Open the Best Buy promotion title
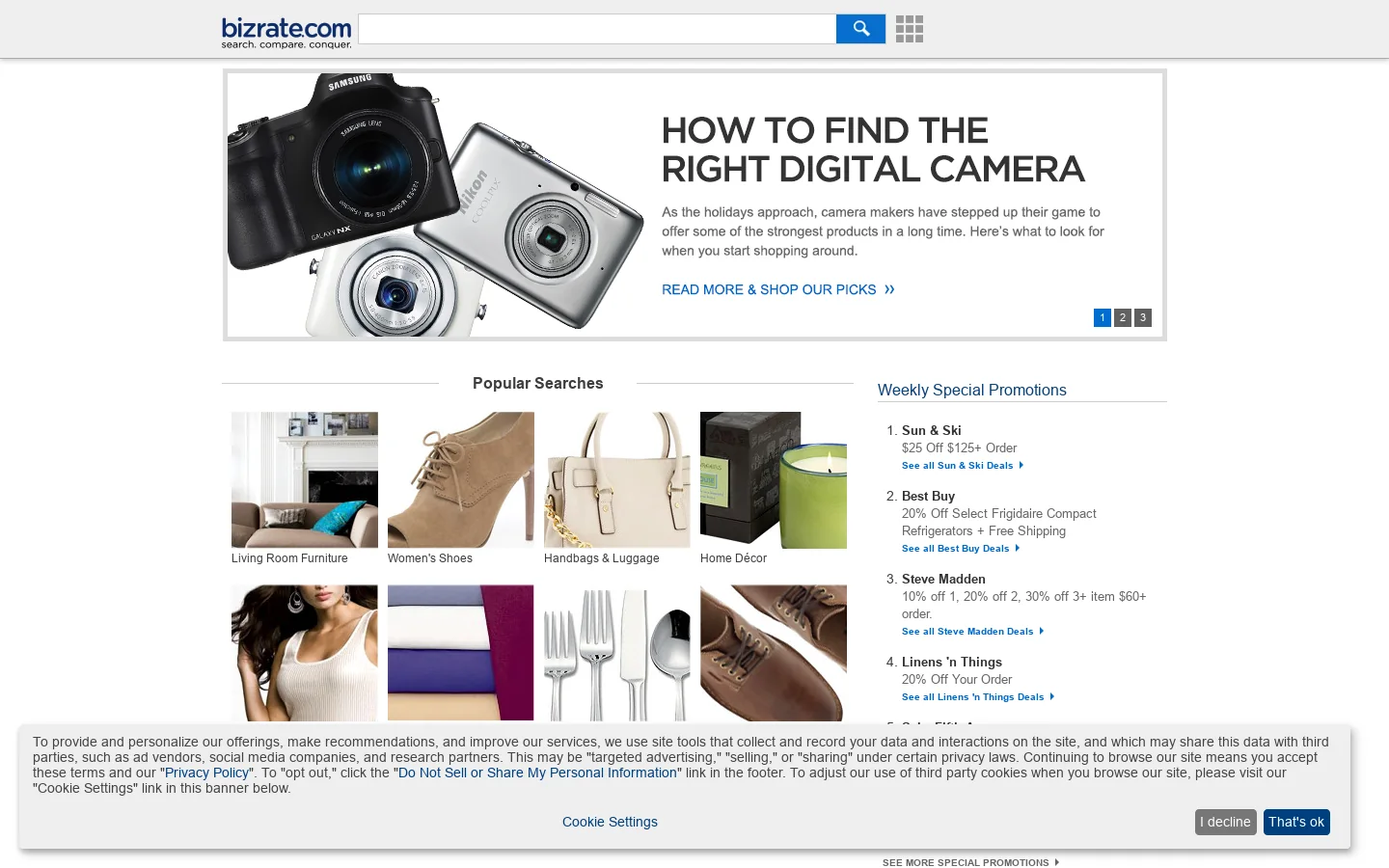Image resolution: width=1389 pixels, height=868 pixels. pyautogui.click(x=928, y=496)
